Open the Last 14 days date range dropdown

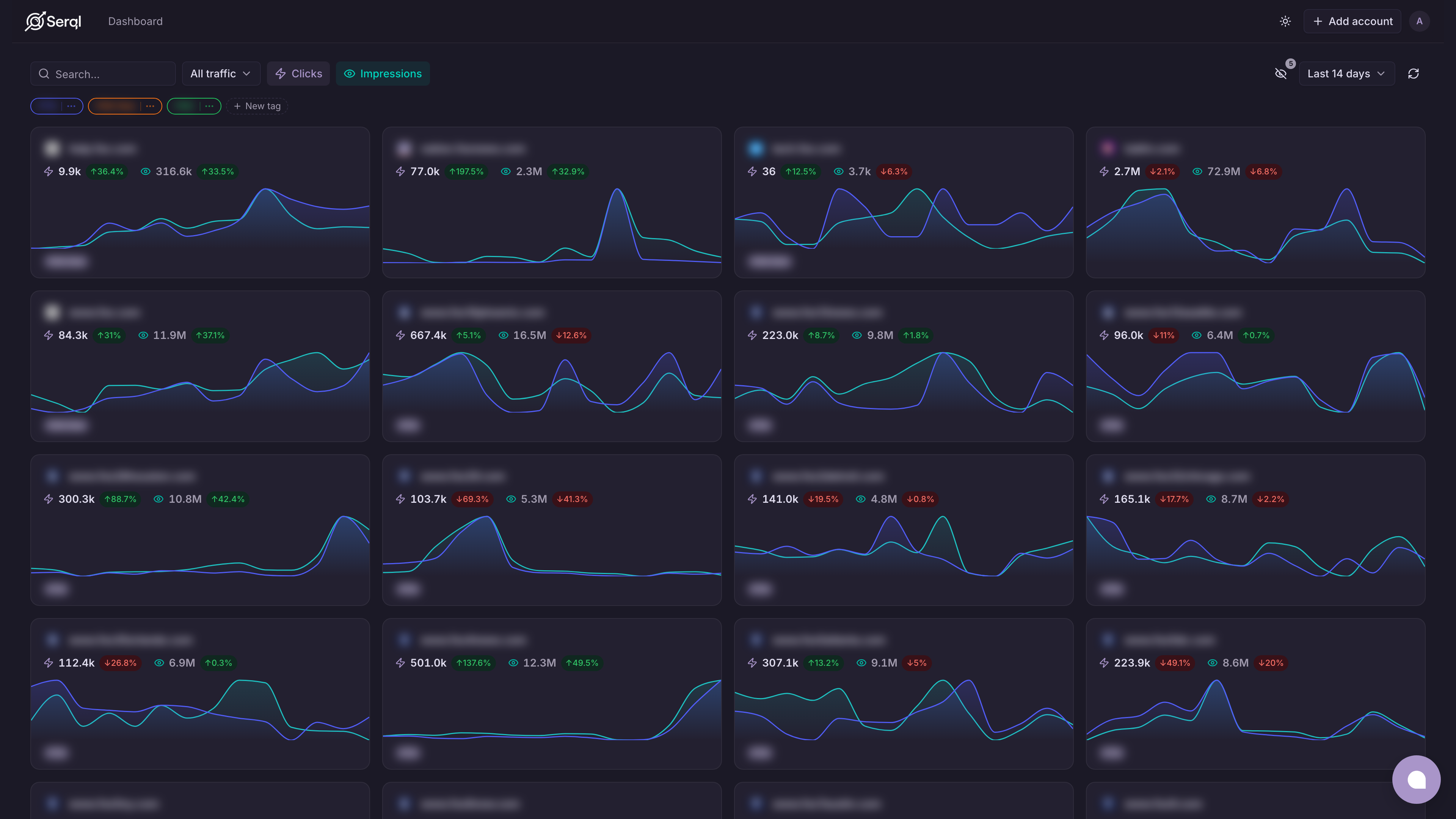(x=1346, y=74)
